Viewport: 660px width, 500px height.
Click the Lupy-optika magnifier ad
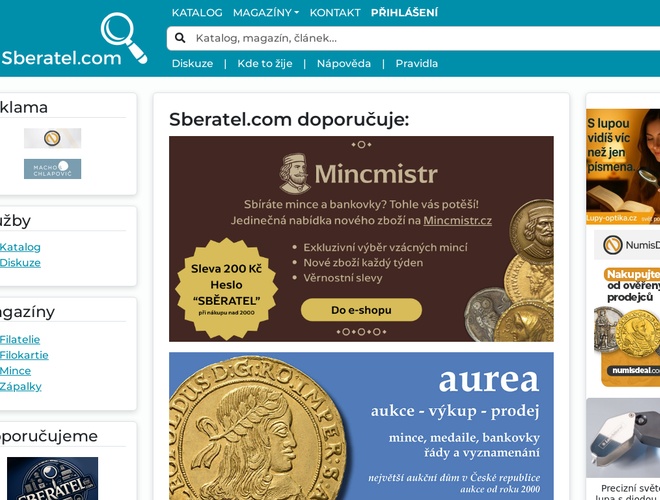tap(623, 166)
